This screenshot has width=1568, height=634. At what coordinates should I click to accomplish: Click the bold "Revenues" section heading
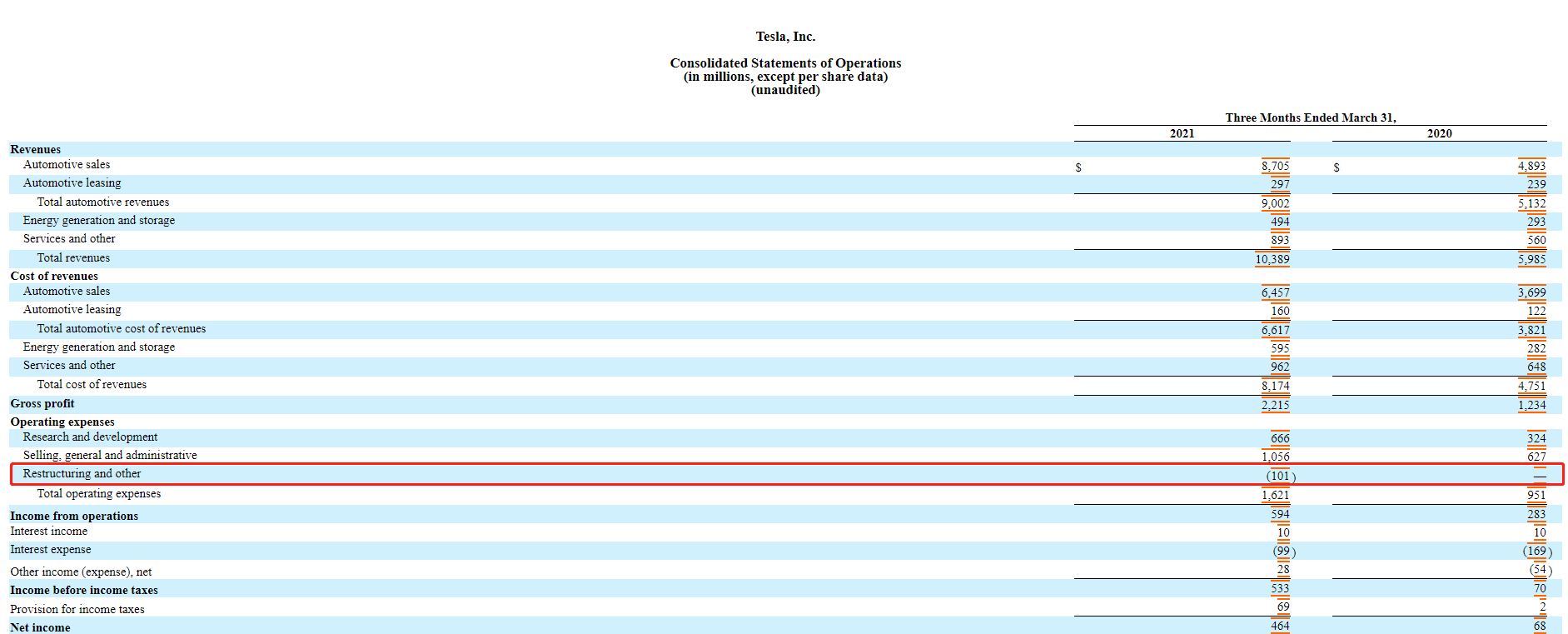(36, 149)
